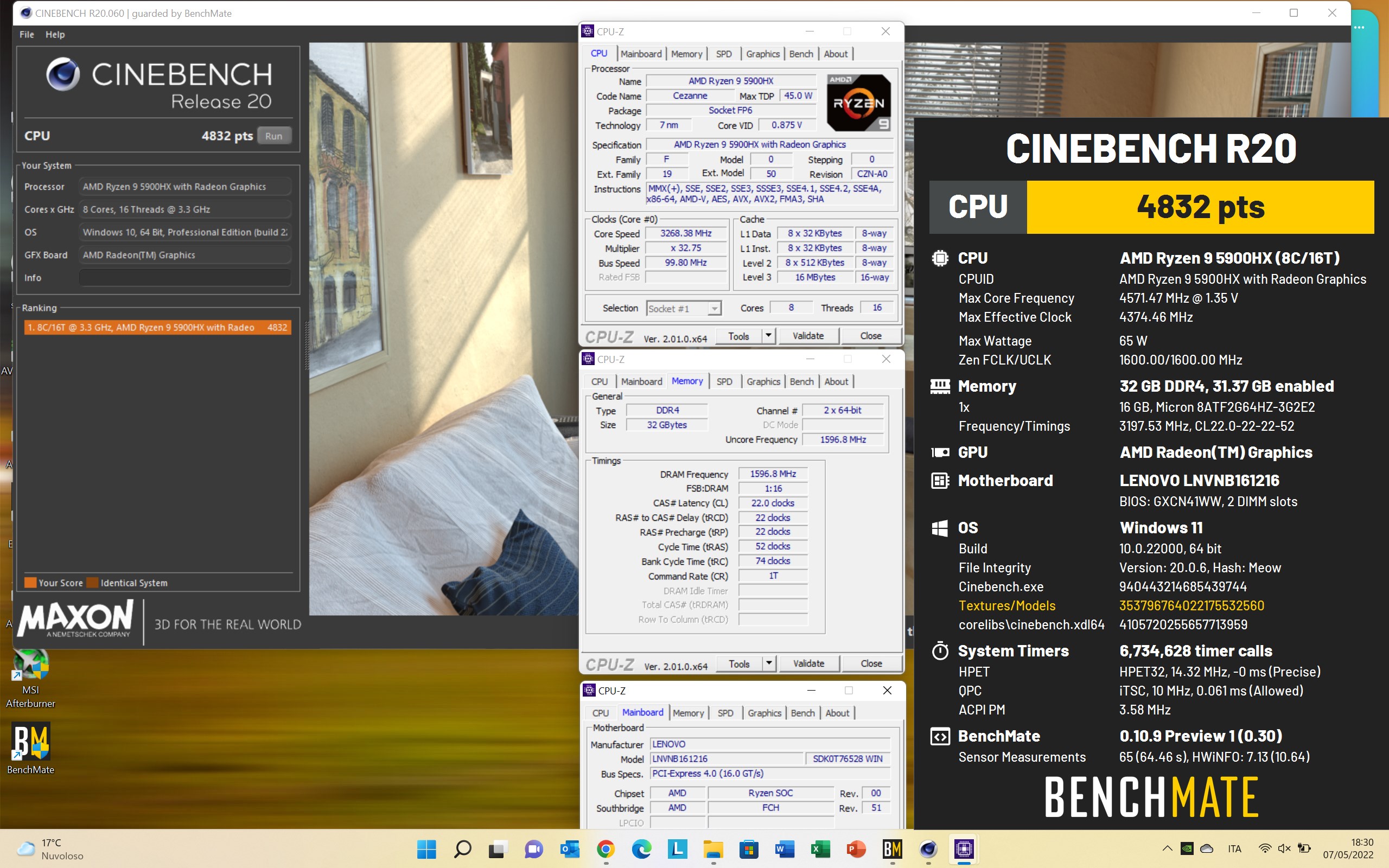
Task: Open the ITA input language selector
Action: (x=1234, y=848)
